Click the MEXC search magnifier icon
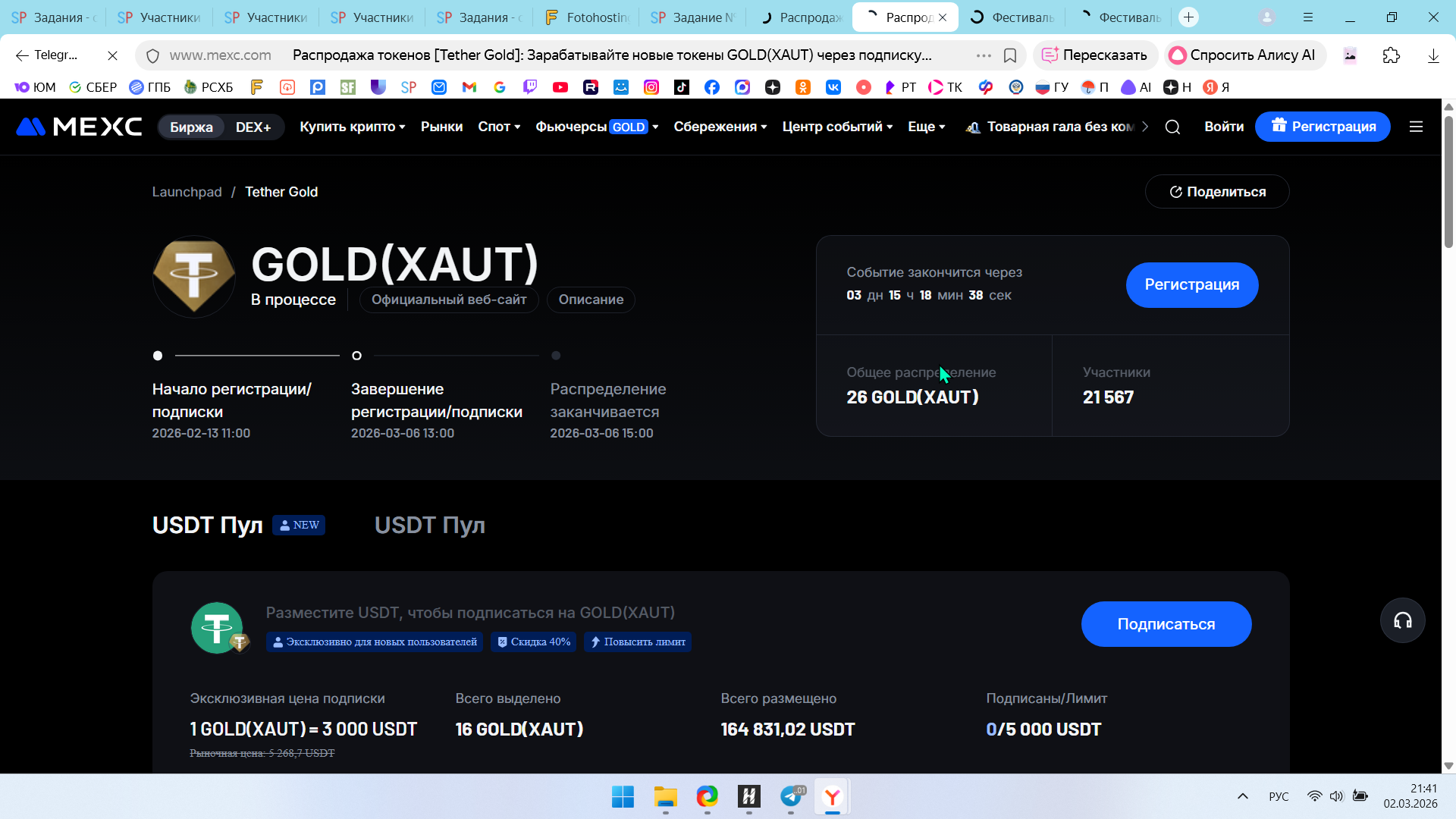Screen dimensions: 1456x819 point(1172,127)
